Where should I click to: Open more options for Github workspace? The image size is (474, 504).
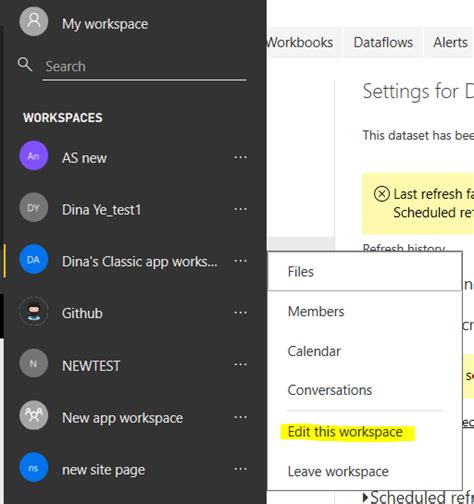click(x=240, y=313)
